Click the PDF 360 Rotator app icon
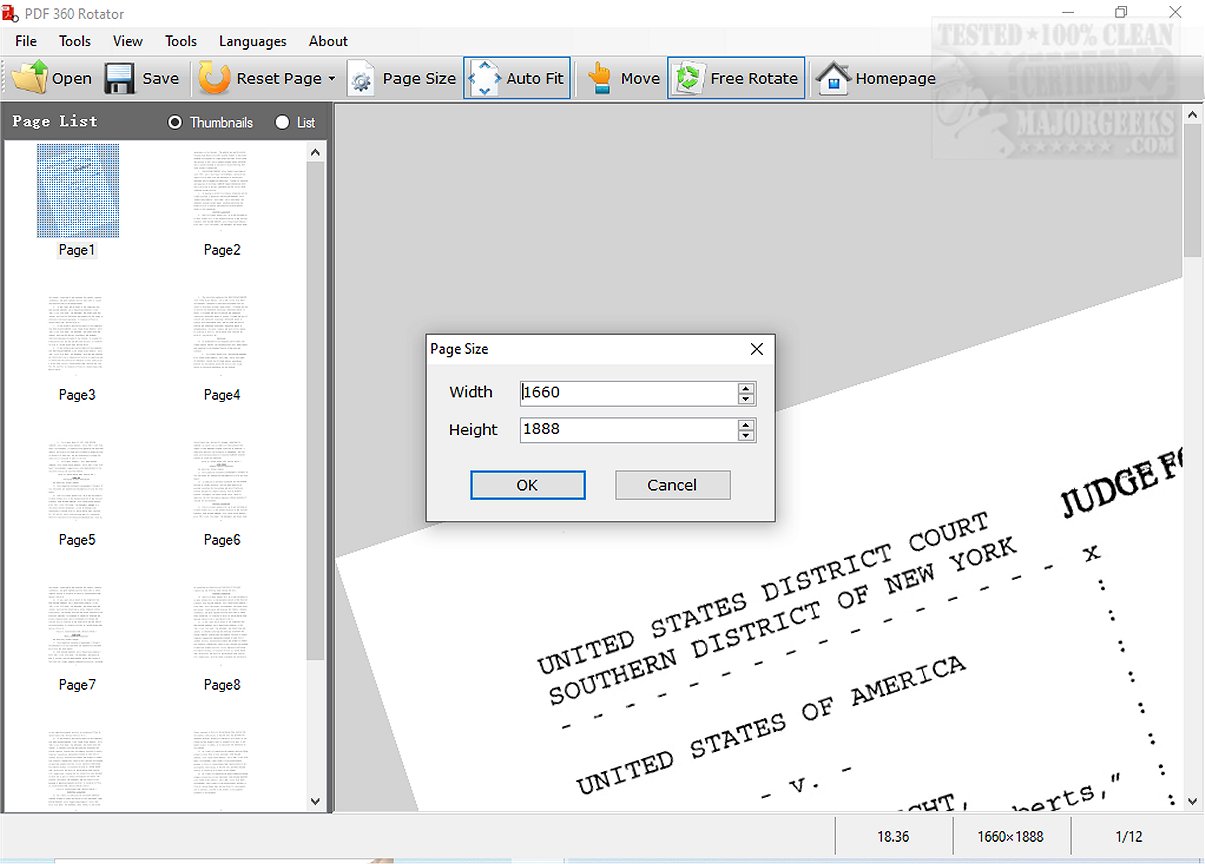 [12, 13]
